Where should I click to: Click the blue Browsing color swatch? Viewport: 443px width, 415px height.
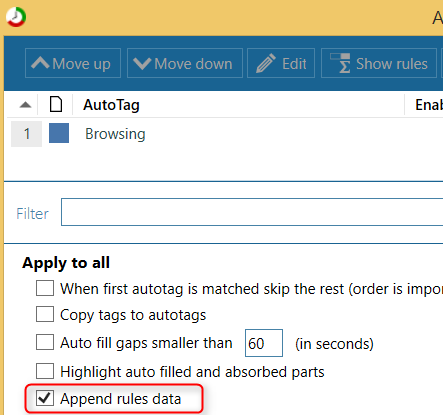[59, 133]
